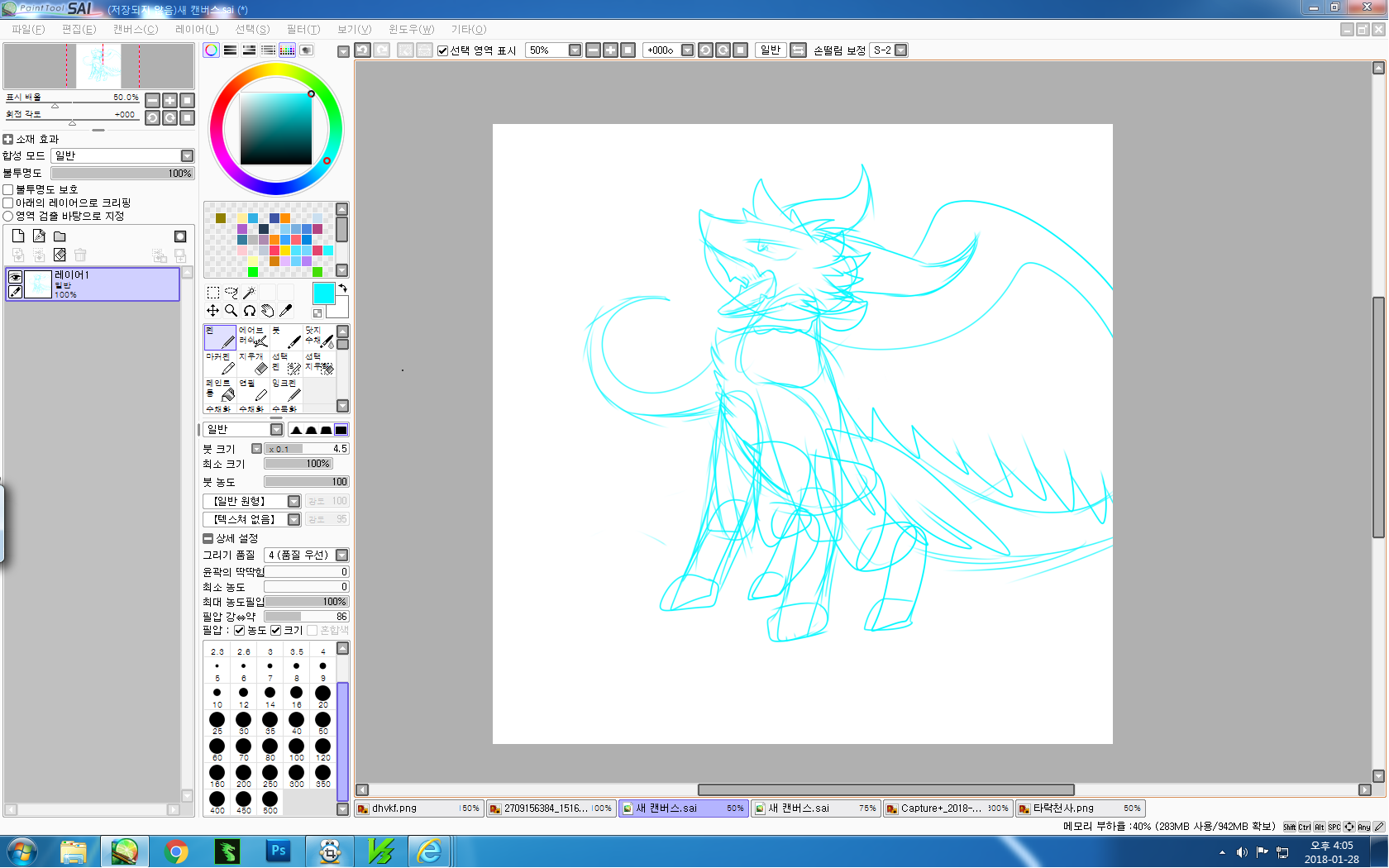The width and height of the screenshot is (1389, 868).
Task: Select the 펜 (pen) brush tool
Action: pos(220,337)
